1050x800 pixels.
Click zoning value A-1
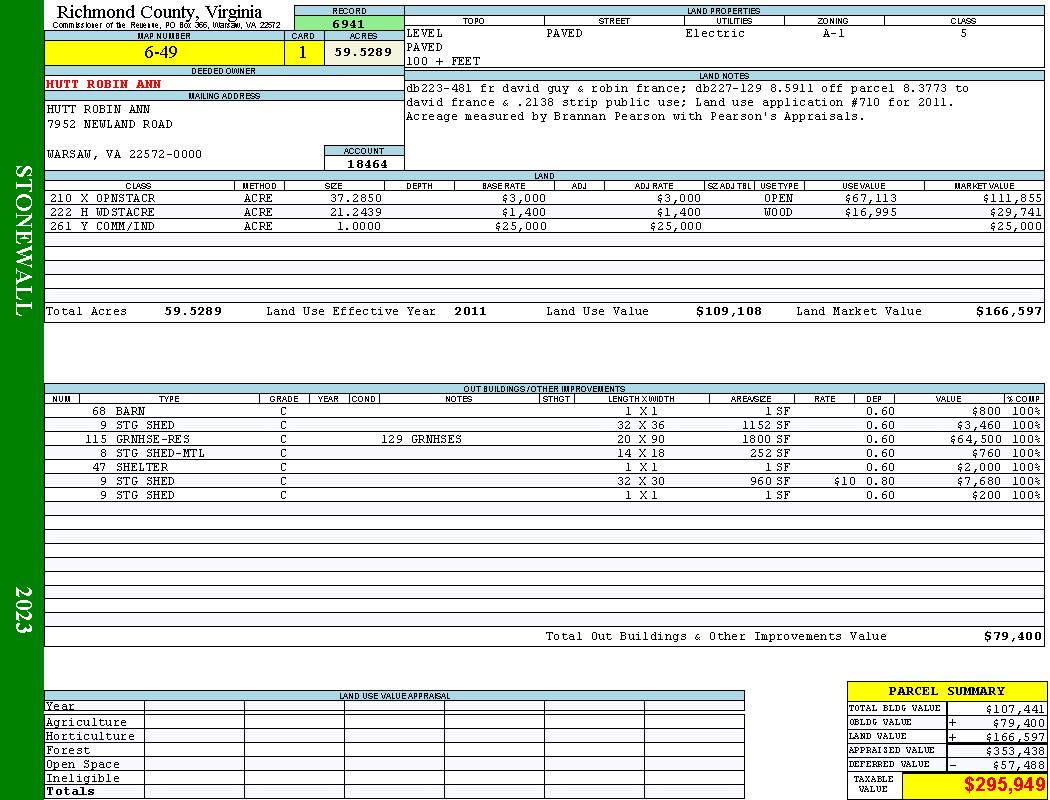(834, 33)
